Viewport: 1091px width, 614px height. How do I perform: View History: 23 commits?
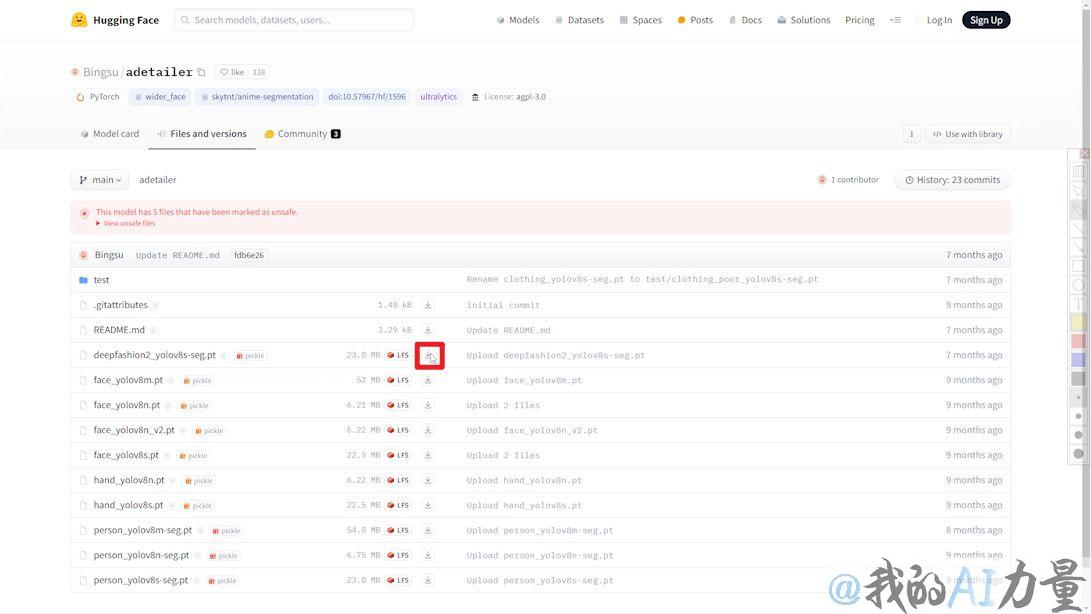click(952, 180)
